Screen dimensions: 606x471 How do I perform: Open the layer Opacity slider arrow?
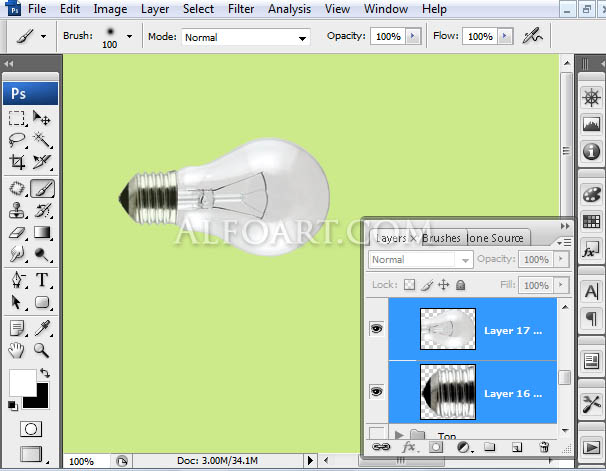coord(561,259)
